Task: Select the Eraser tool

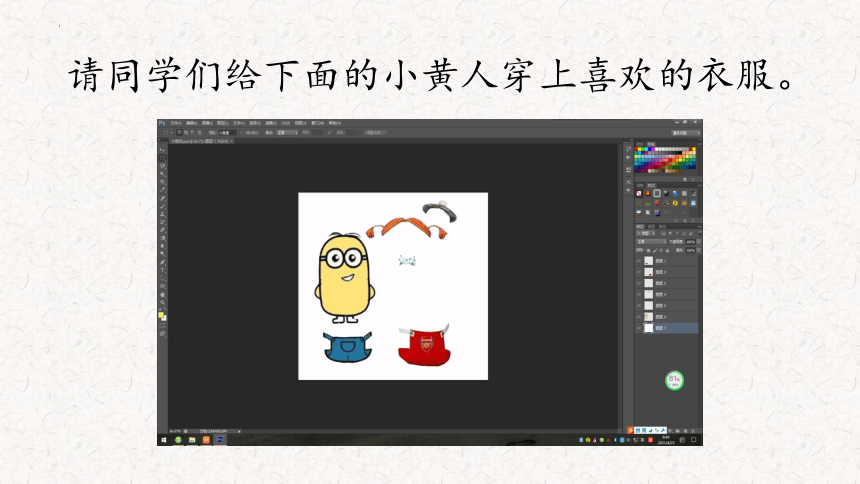Action: click(162, 230)
